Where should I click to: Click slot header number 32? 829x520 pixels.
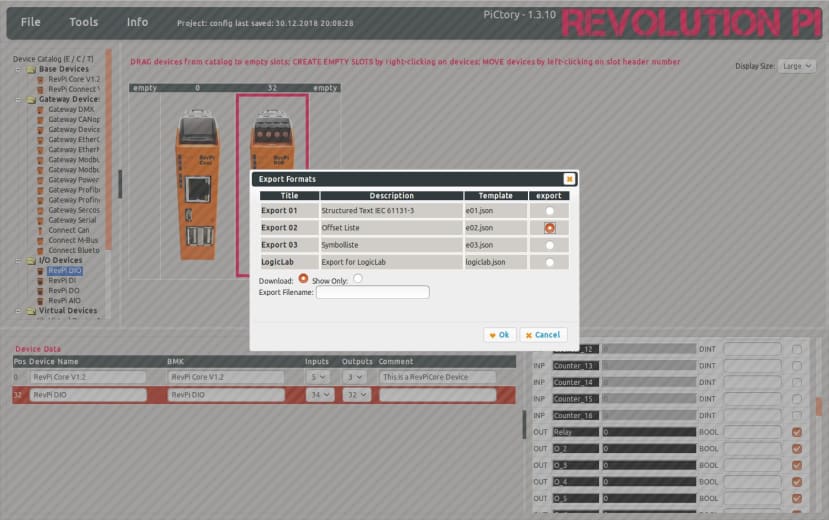(x=272, y=88)
